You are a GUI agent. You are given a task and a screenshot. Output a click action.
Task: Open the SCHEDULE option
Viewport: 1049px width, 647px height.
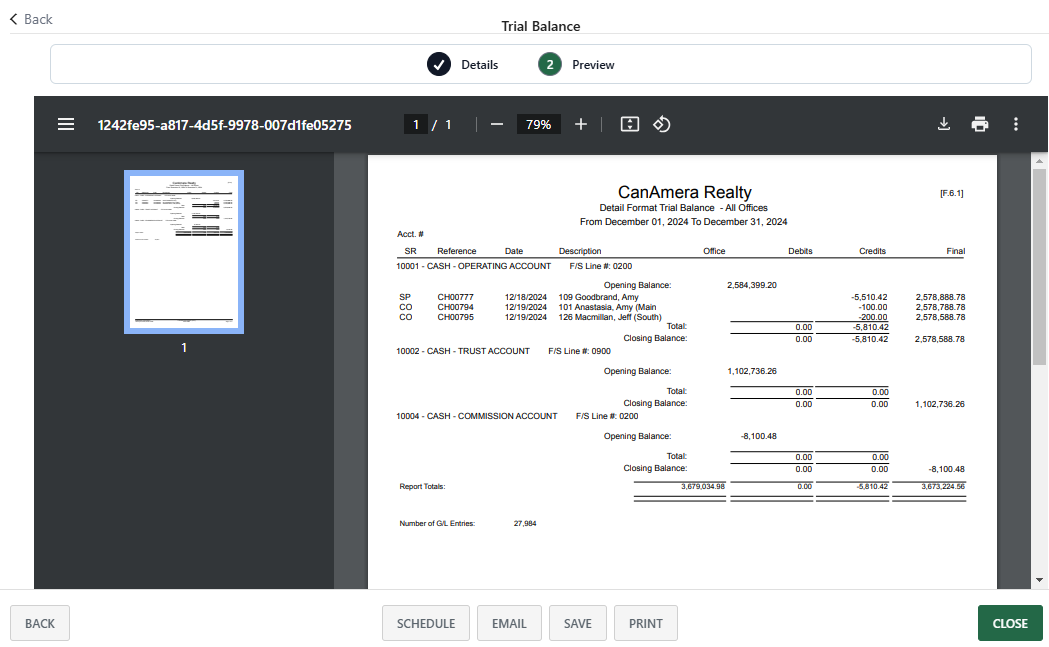pyautogui.click(x=425, y=622)
